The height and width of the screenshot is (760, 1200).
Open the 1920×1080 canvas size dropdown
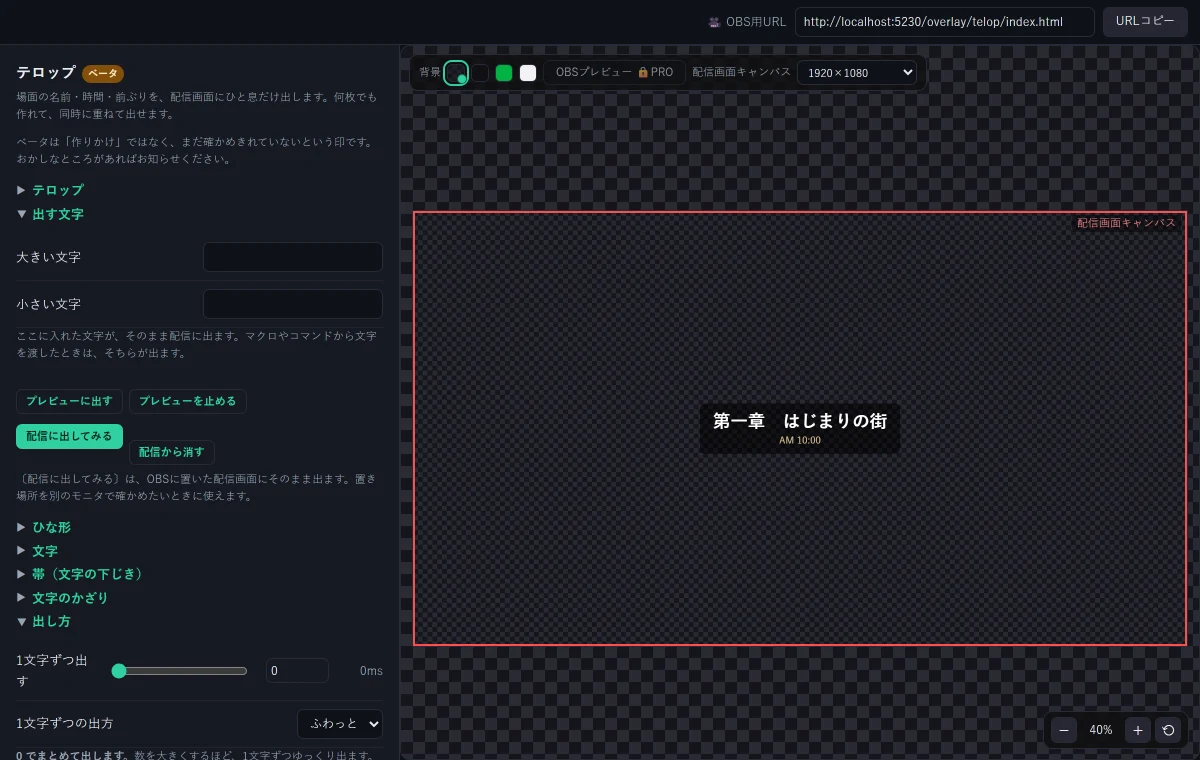tap(857, 72)
